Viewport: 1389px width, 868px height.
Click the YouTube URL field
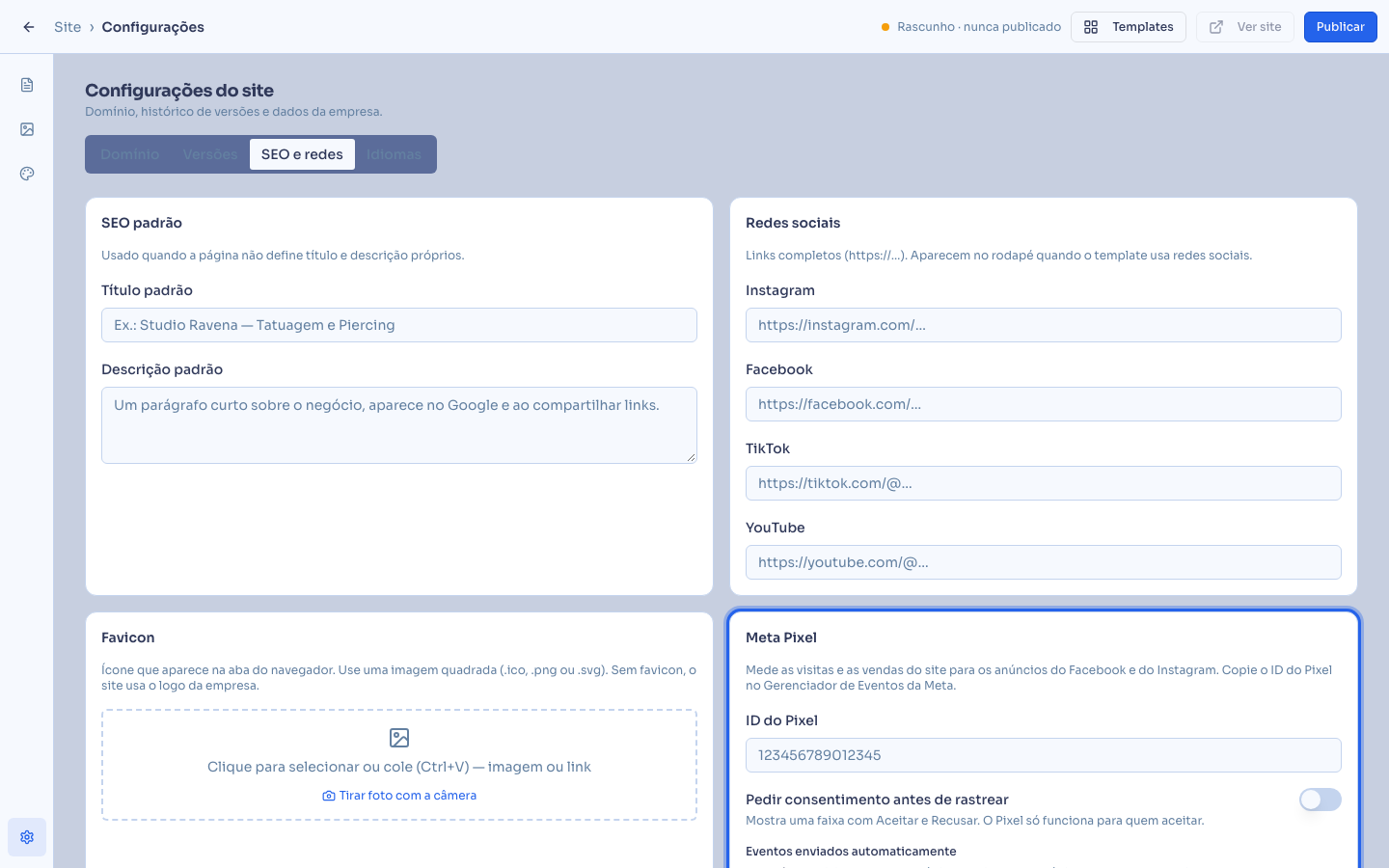[x=1044, y=562]
